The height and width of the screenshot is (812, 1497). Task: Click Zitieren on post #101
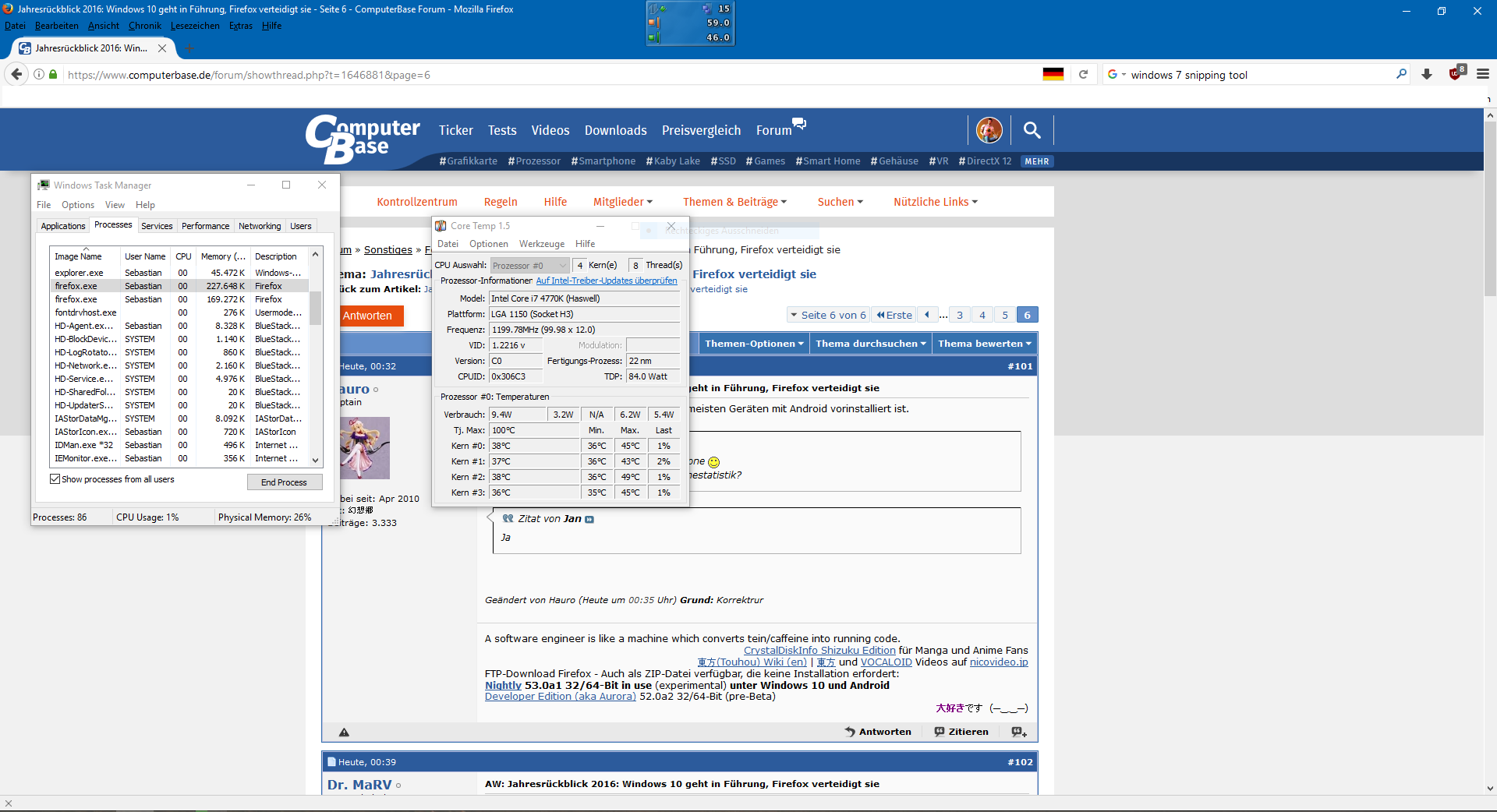coord(961,732)
